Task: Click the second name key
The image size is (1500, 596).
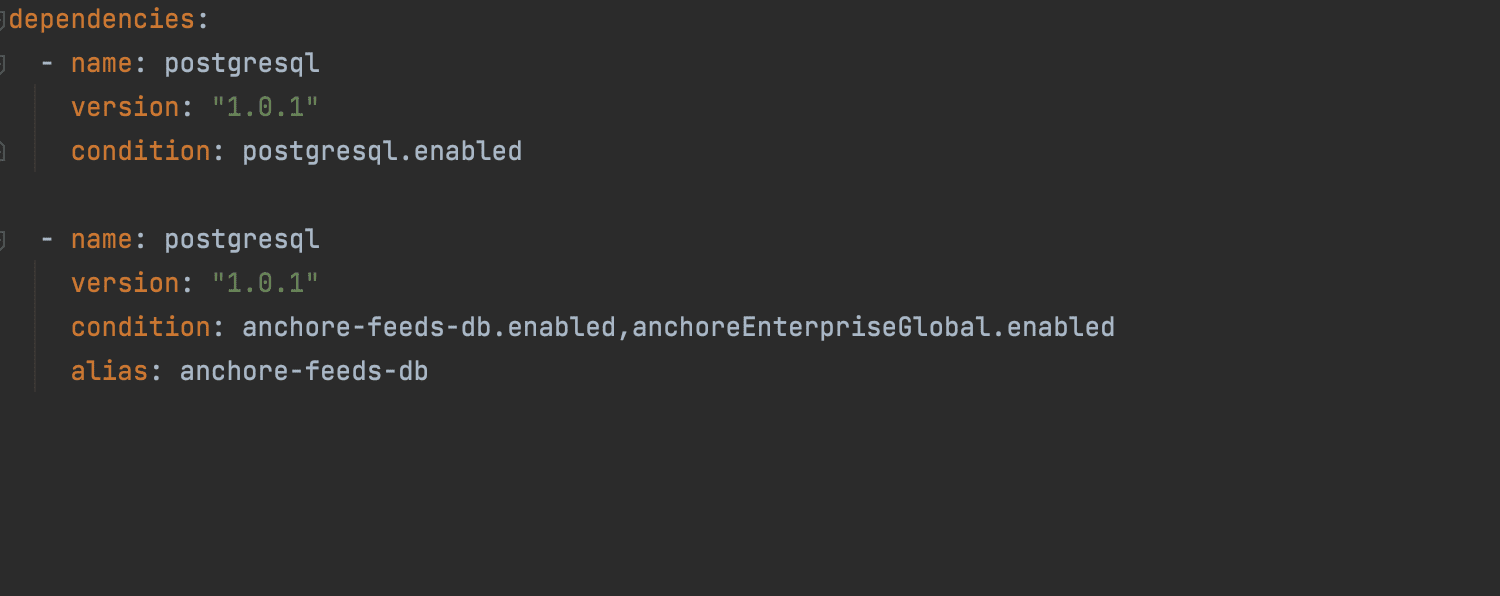Action: (x=101, y=239)
